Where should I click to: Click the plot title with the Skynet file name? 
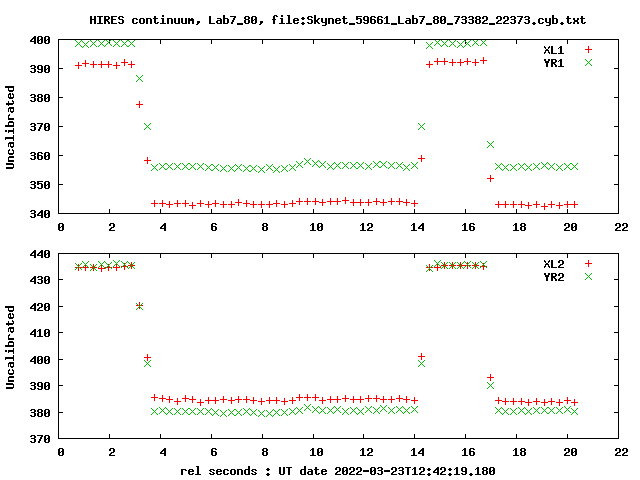(338, 20)
